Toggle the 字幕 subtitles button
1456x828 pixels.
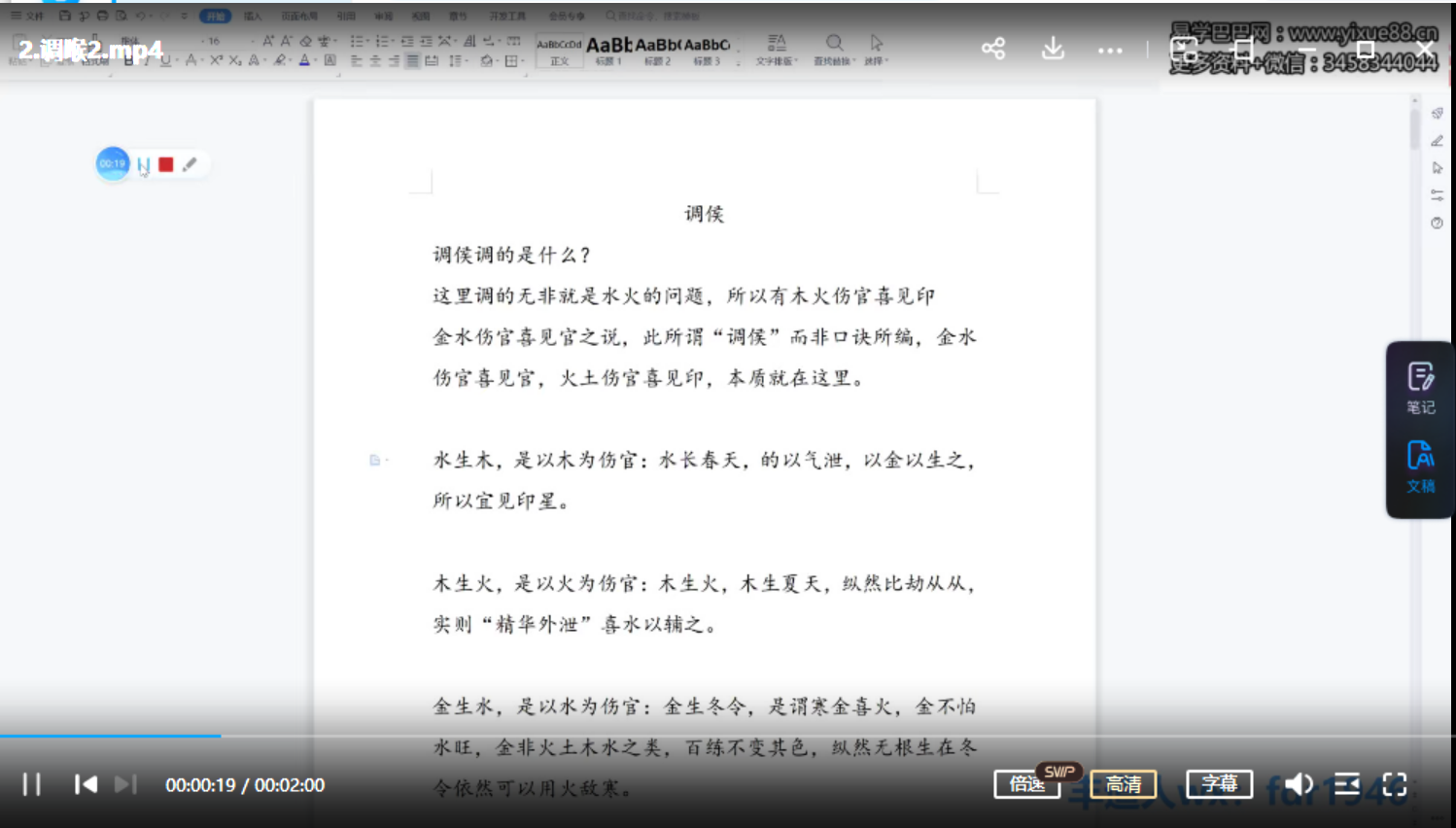pos(1218,784)
